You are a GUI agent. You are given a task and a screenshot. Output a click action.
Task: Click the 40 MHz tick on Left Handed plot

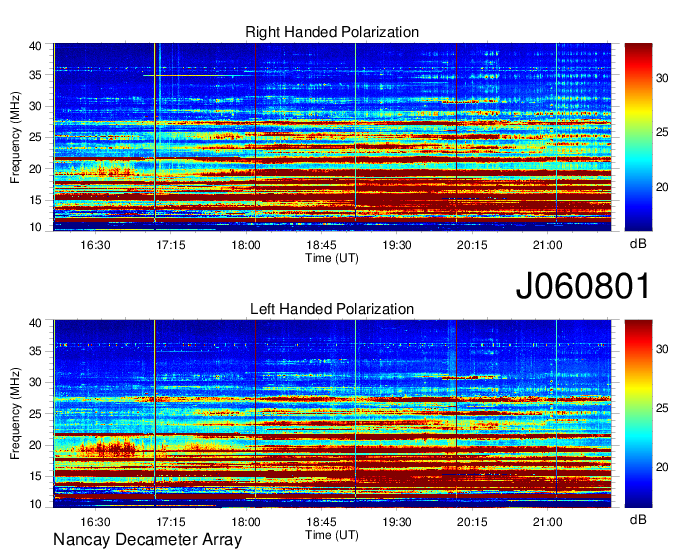coord(35,323)
